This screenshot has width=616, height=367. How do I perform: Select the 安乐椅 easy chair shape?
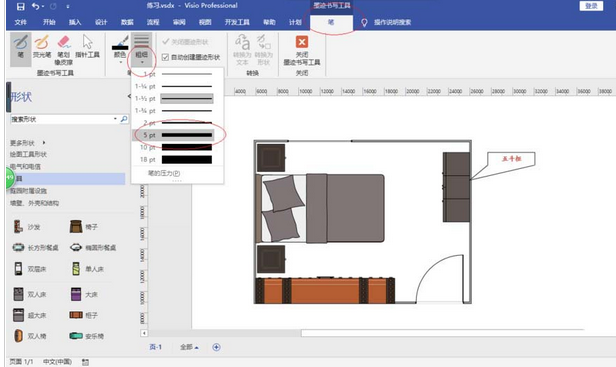86,336
